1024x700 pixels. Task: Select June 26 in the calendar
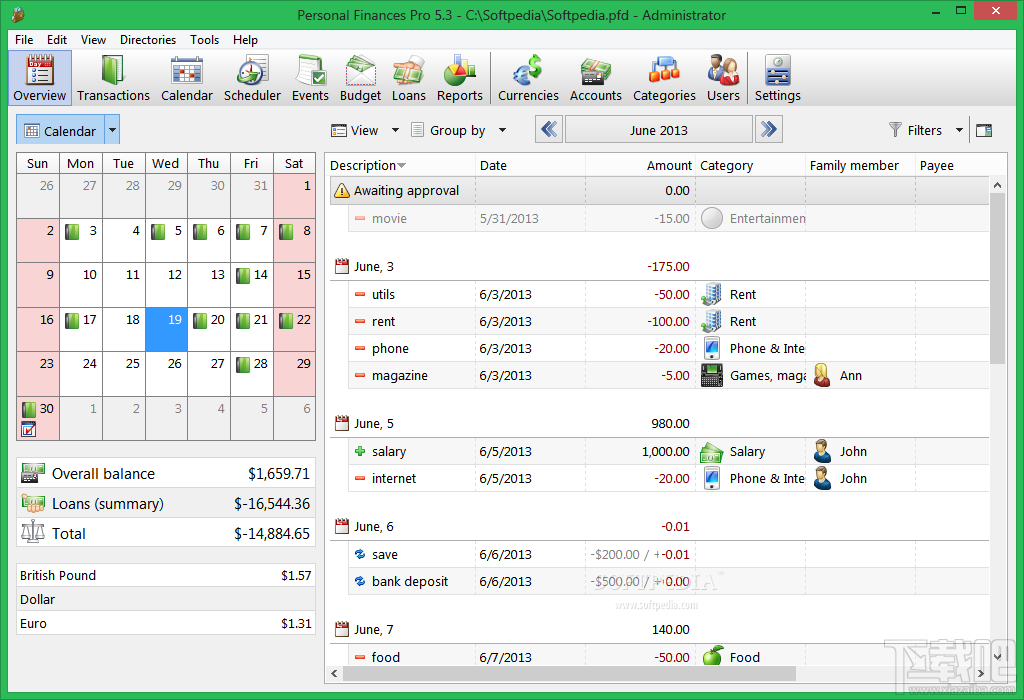[167, 374]
